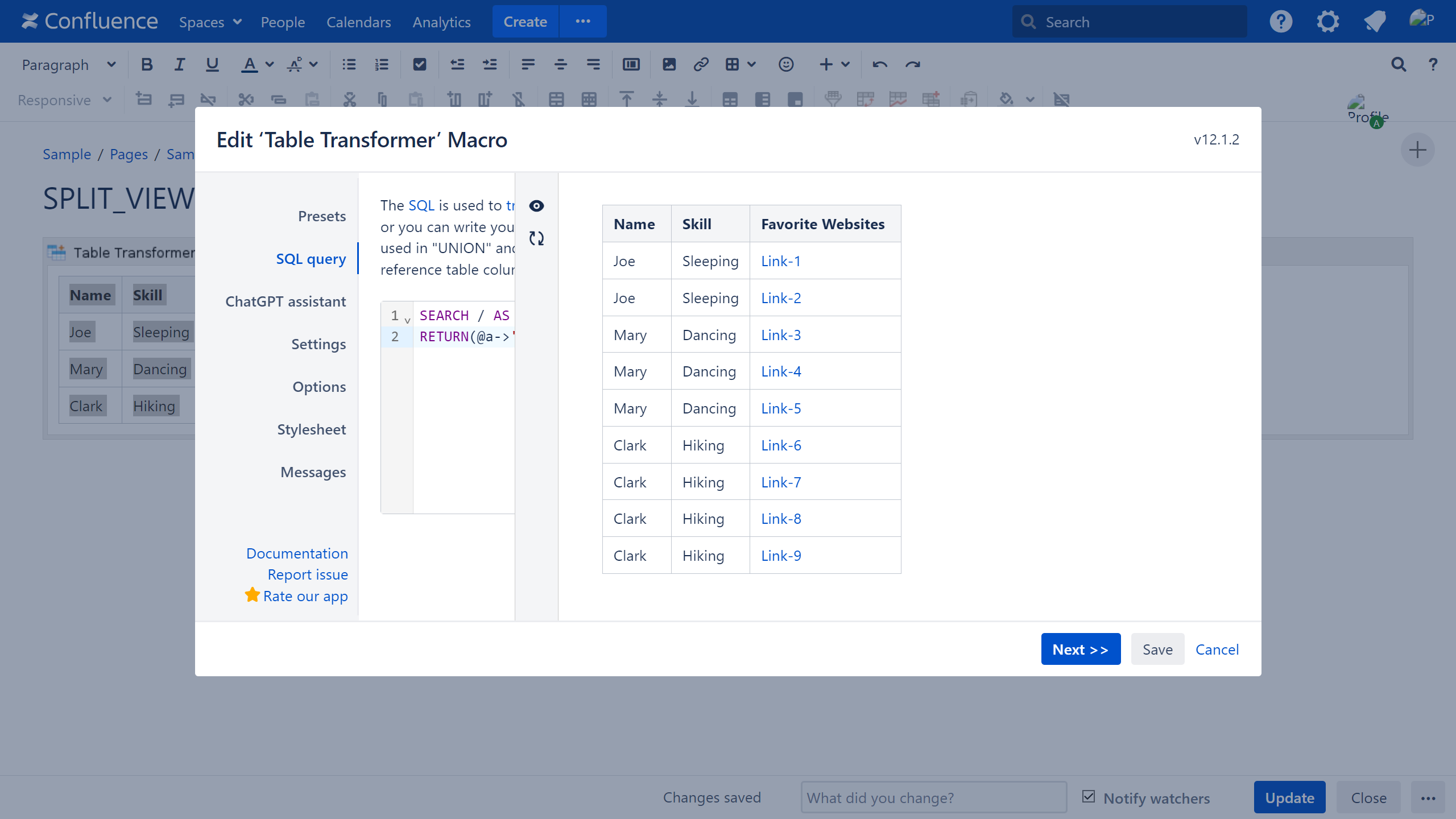
Task: Open the Presets tab
Action: [x=322, y=216]
